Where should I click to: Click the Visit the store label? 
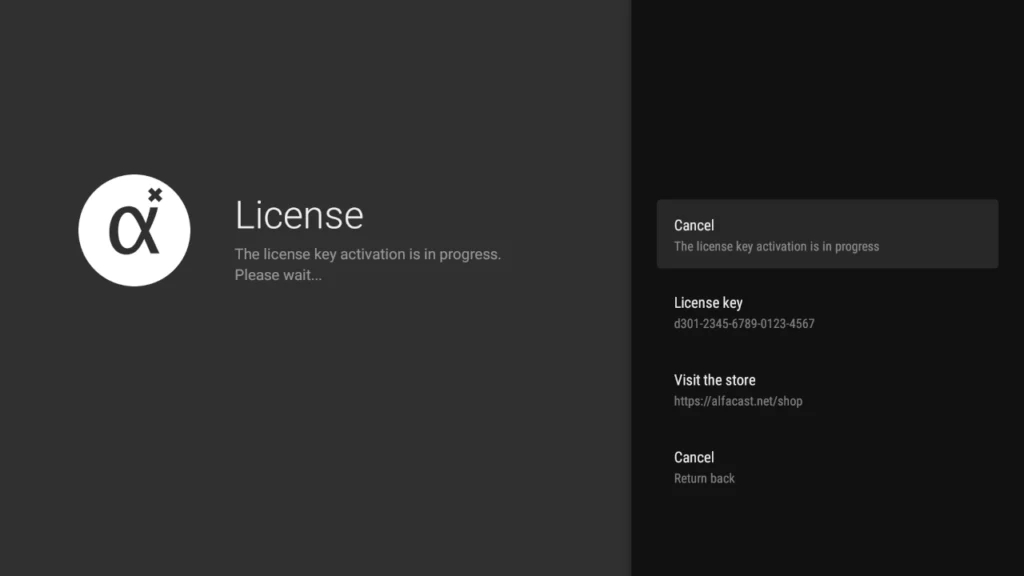pyautogui.click(x=714, y=380)
